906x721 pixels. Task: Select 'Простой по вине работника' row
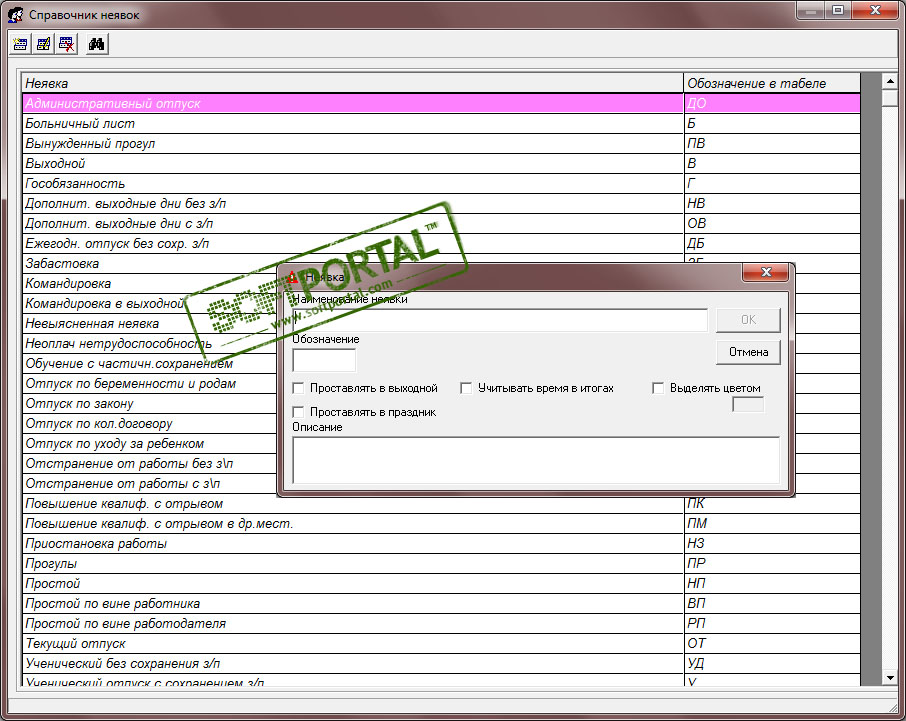pos(441,604)
